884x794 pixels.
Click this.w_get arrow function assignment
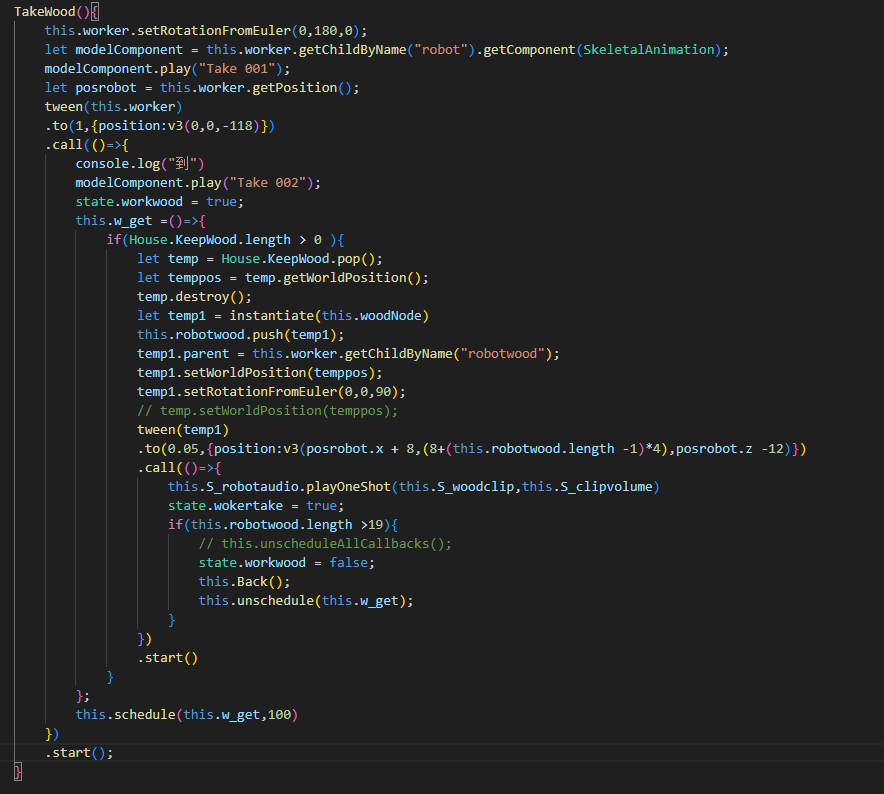pos(140,220)
